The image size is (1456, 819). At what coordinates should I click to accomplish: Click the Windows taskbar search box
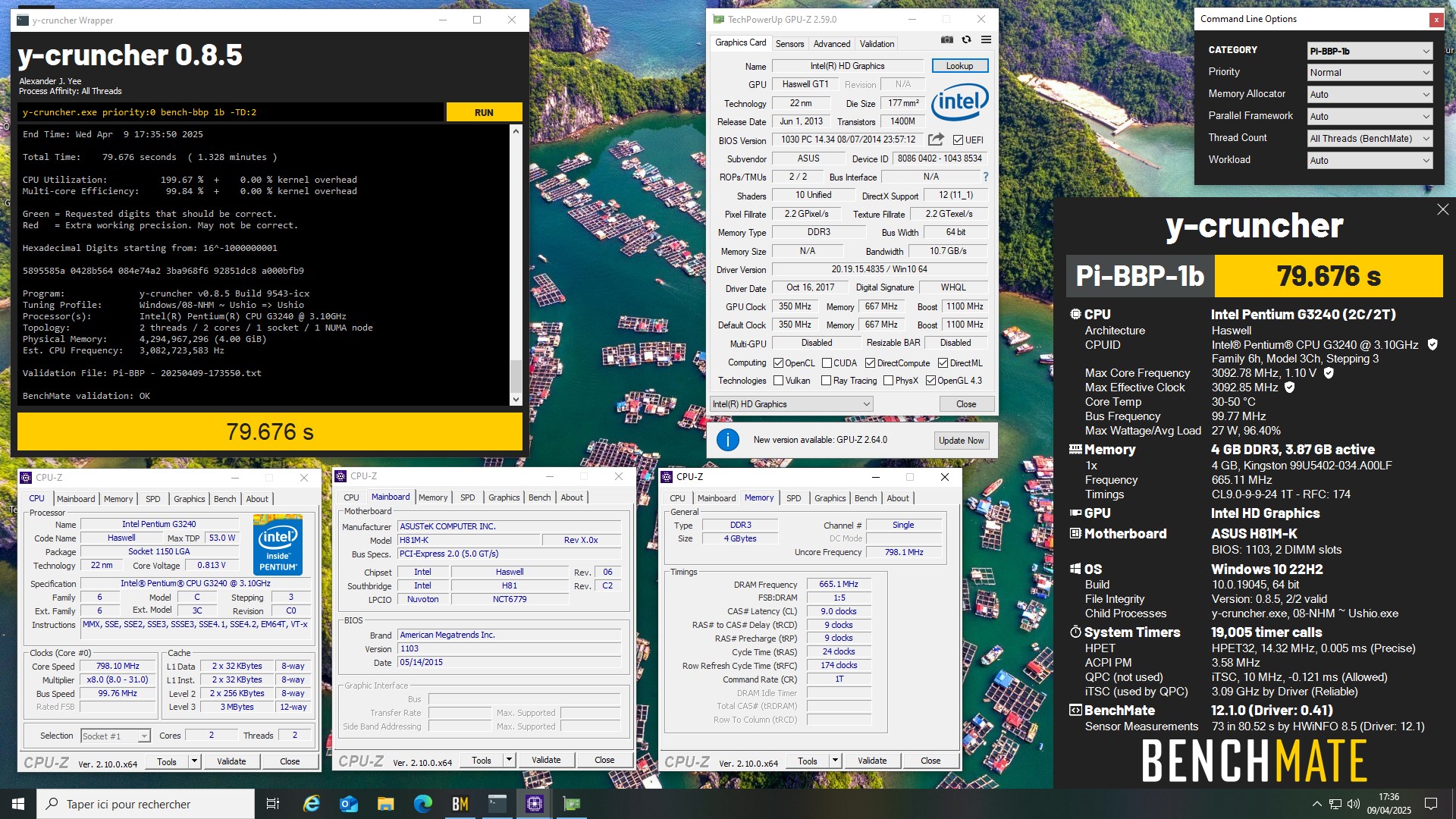click(x=146, y=804)
